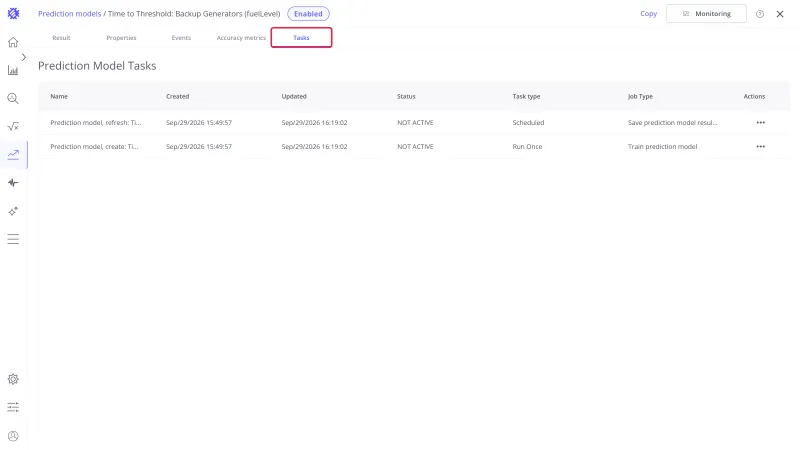The width and height of the screenshot is (800, 450).
Task: Open the help question mark icon
Action: pos(760,14)
